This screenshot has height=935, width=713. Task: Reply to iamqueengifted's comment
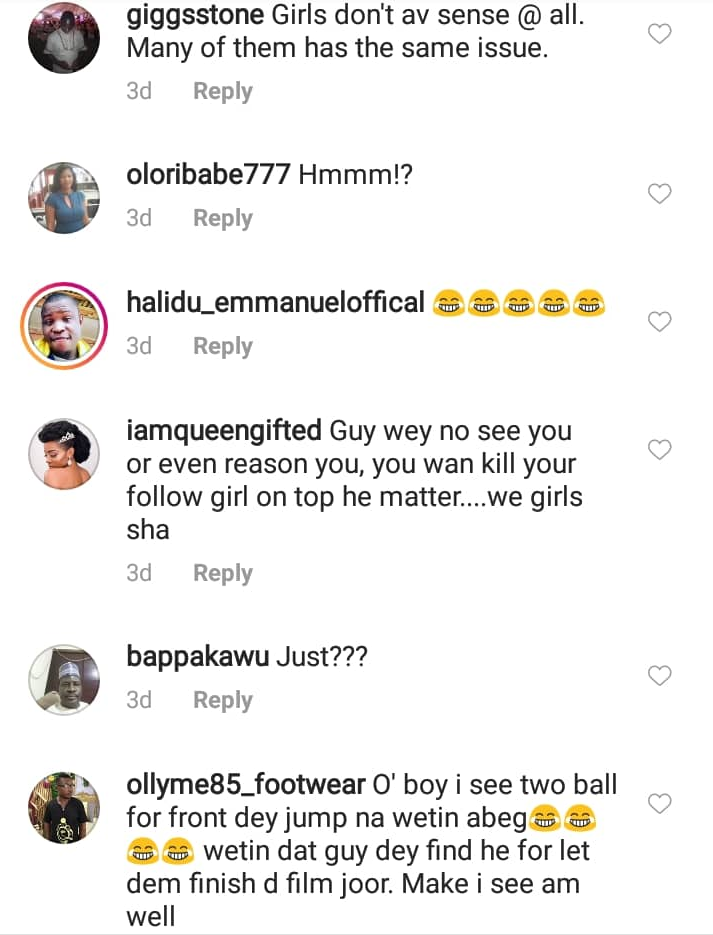(x=222, y=573)
